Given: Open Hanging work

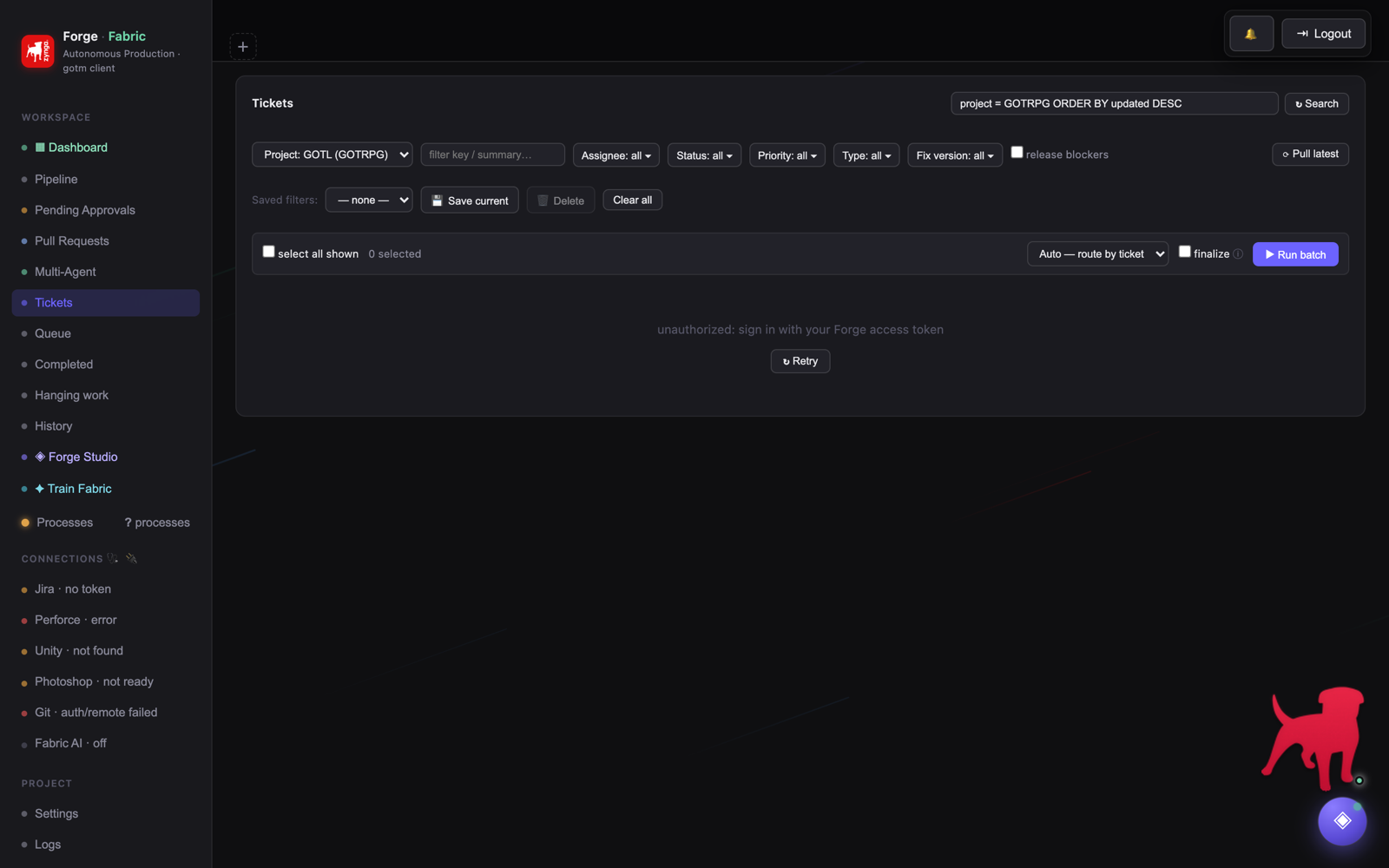Looking at the screenshot, I should (x=106, y=395).
